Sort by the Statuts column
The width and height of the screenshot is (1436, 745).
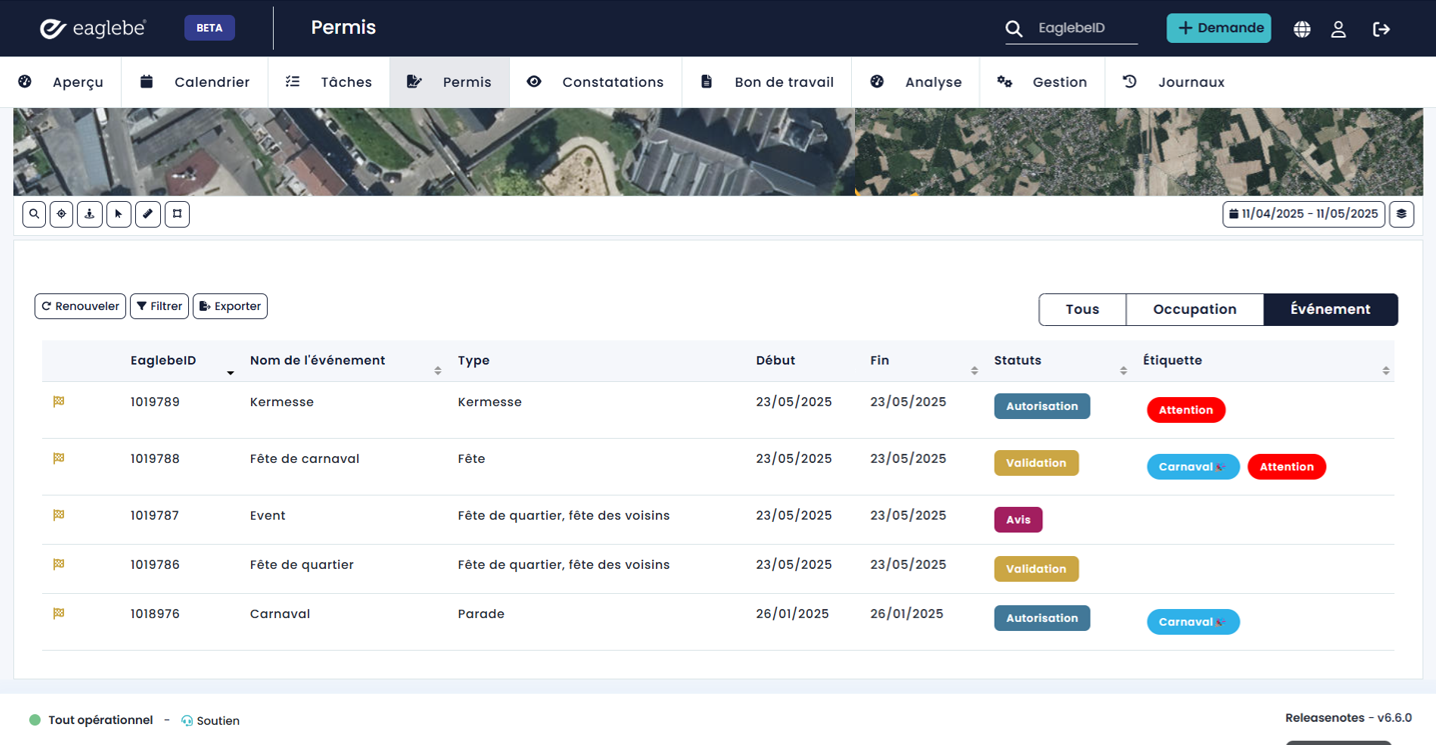(1123, 371)
